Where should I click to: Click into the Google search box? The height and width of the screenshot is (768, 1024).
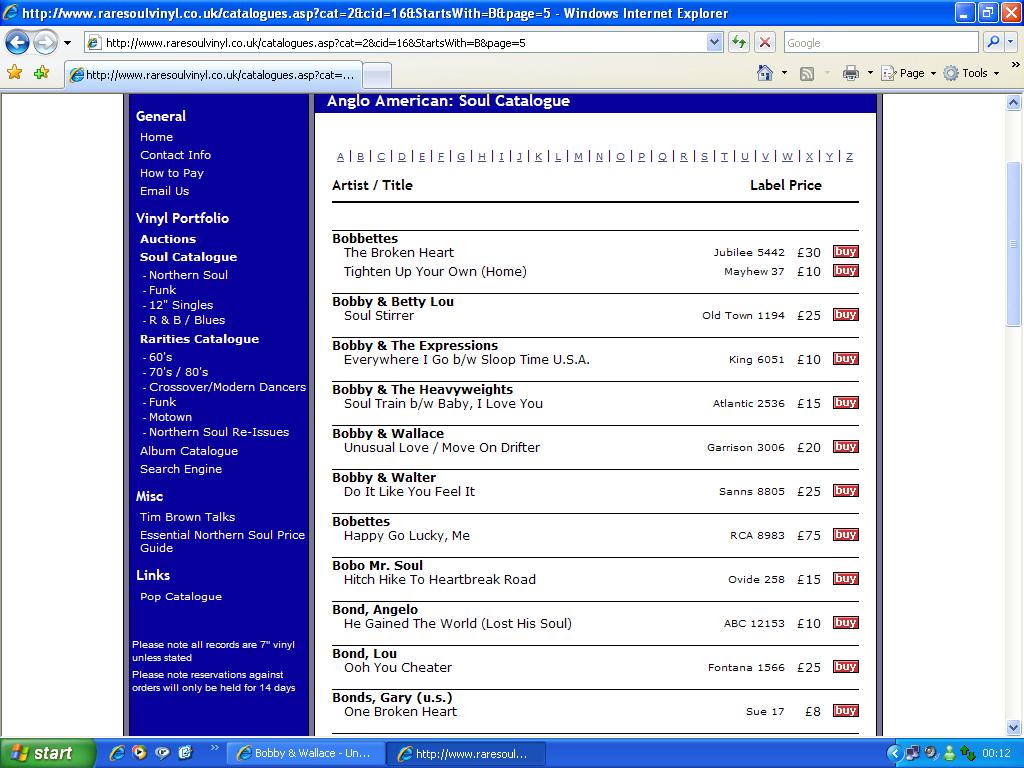(x=882, y=43)
